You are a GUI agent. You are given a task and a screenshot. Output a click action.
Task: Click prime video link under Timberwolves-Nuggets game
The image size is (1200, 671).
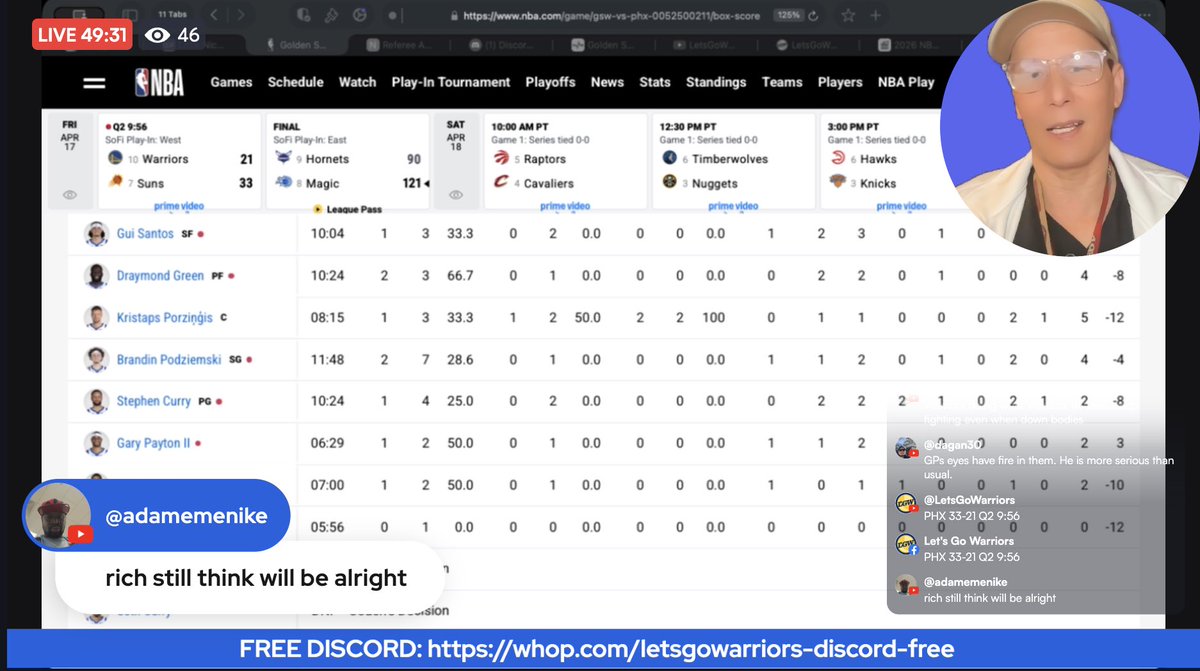coord(734,206)
